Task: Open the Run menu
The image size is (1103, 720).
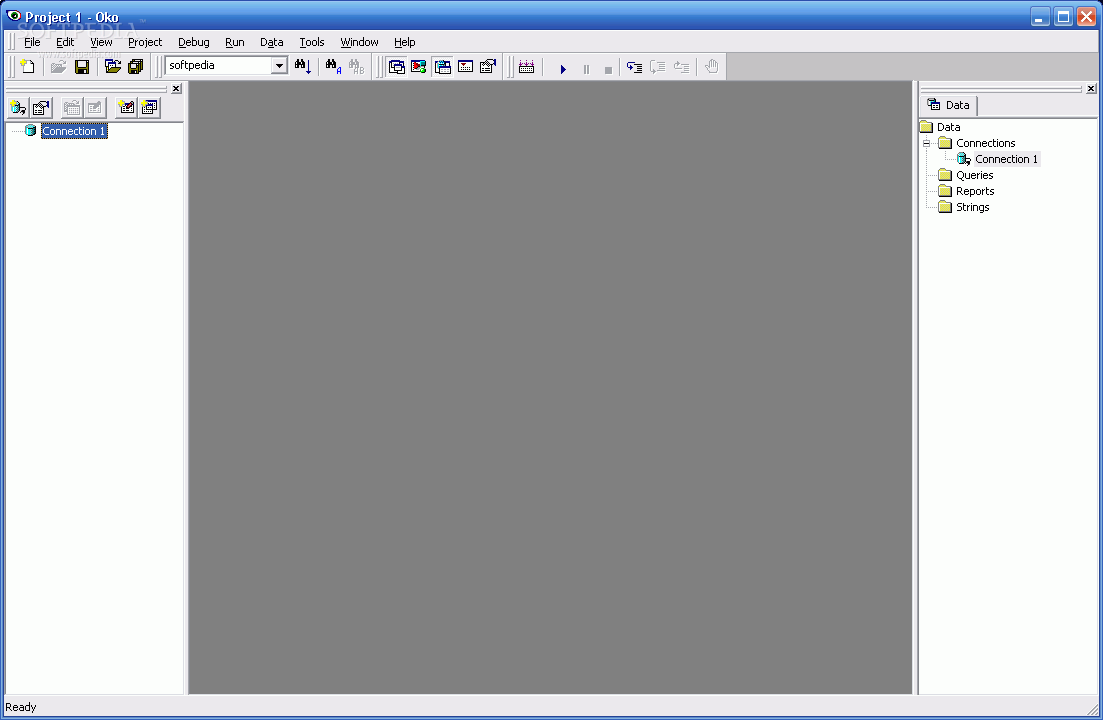Action: 234,42
